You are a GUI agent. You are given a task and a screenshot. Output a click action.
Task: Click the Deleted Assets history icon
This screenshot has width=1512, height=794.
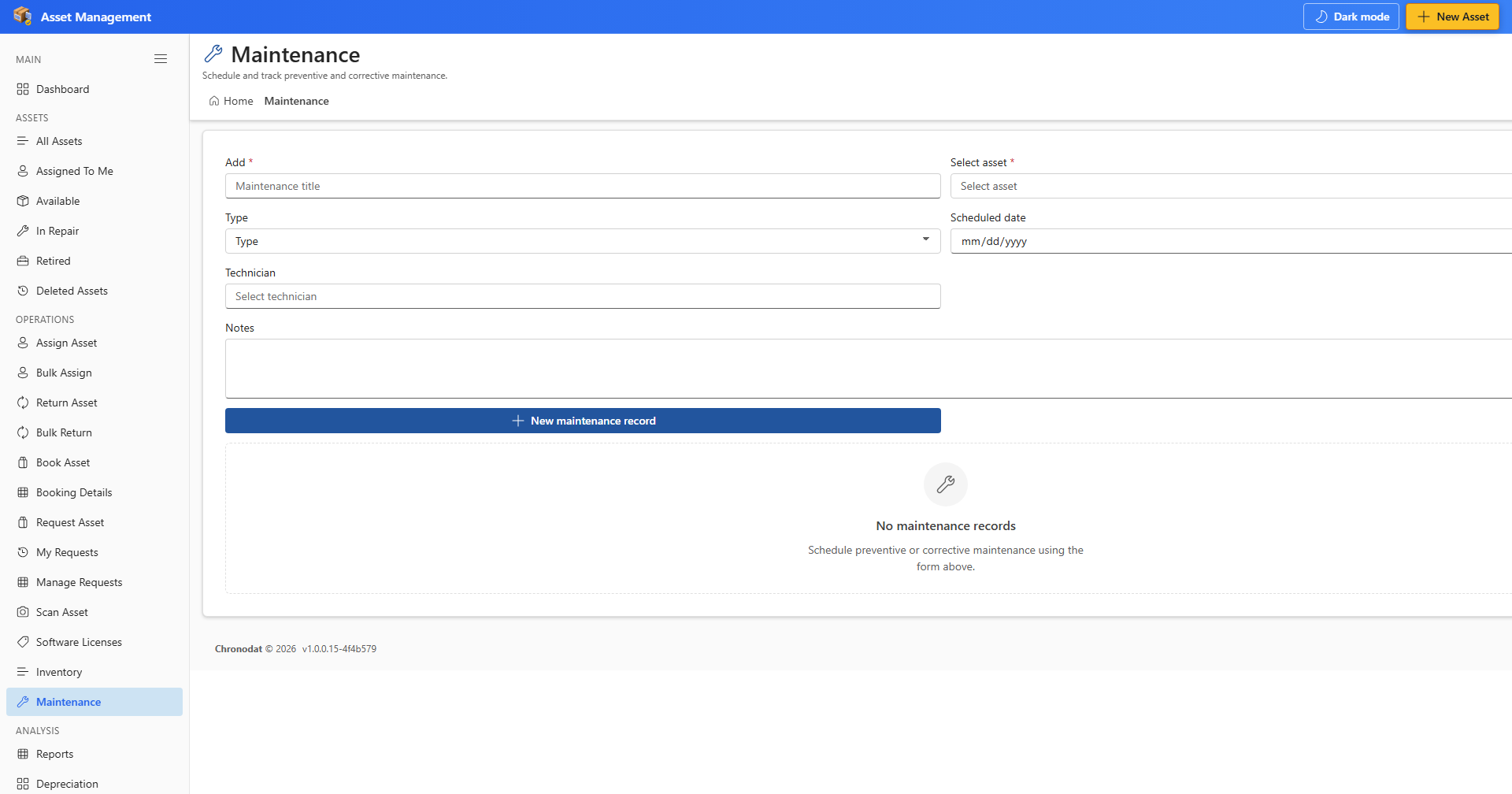click(23, 291)
